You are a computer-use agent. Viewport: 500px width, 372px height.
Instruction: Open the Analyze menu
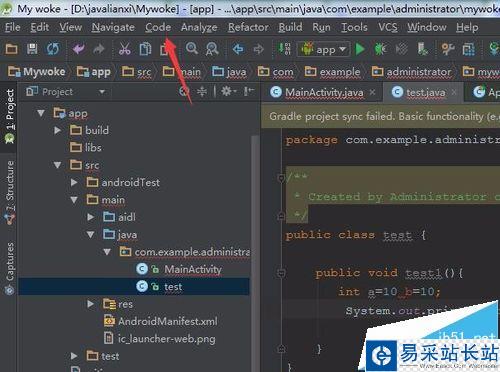tap(199, 27)
